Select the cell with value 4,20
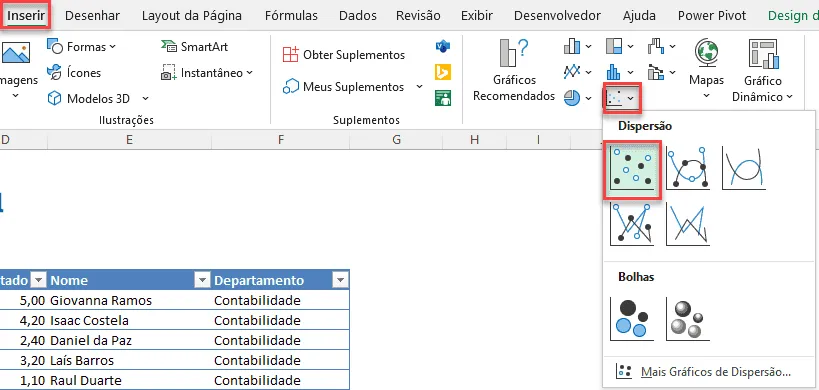819x390 pixels. pos(24,321)
